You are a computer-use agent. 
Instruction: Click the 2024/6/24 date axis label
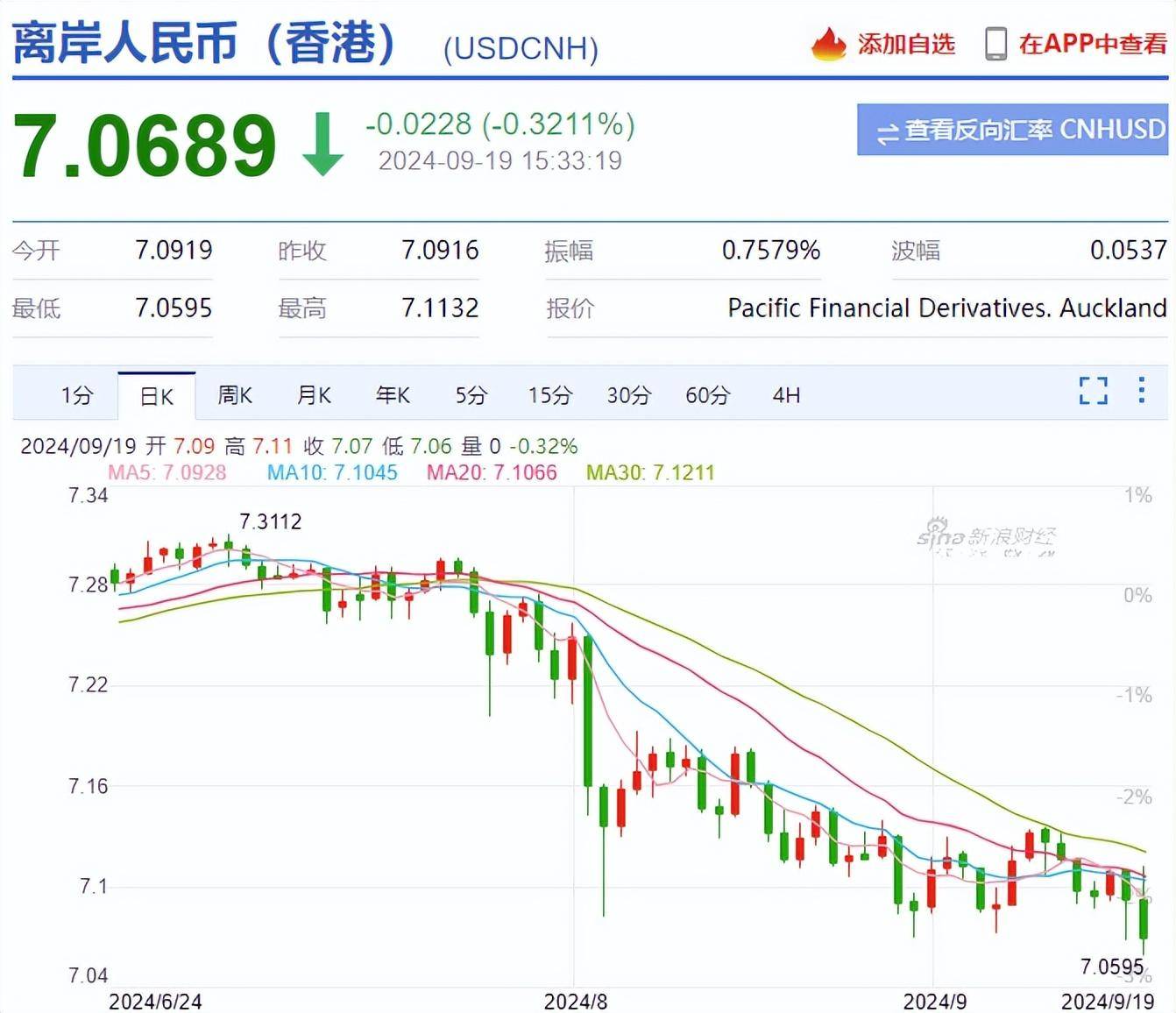pos(155,1002)
